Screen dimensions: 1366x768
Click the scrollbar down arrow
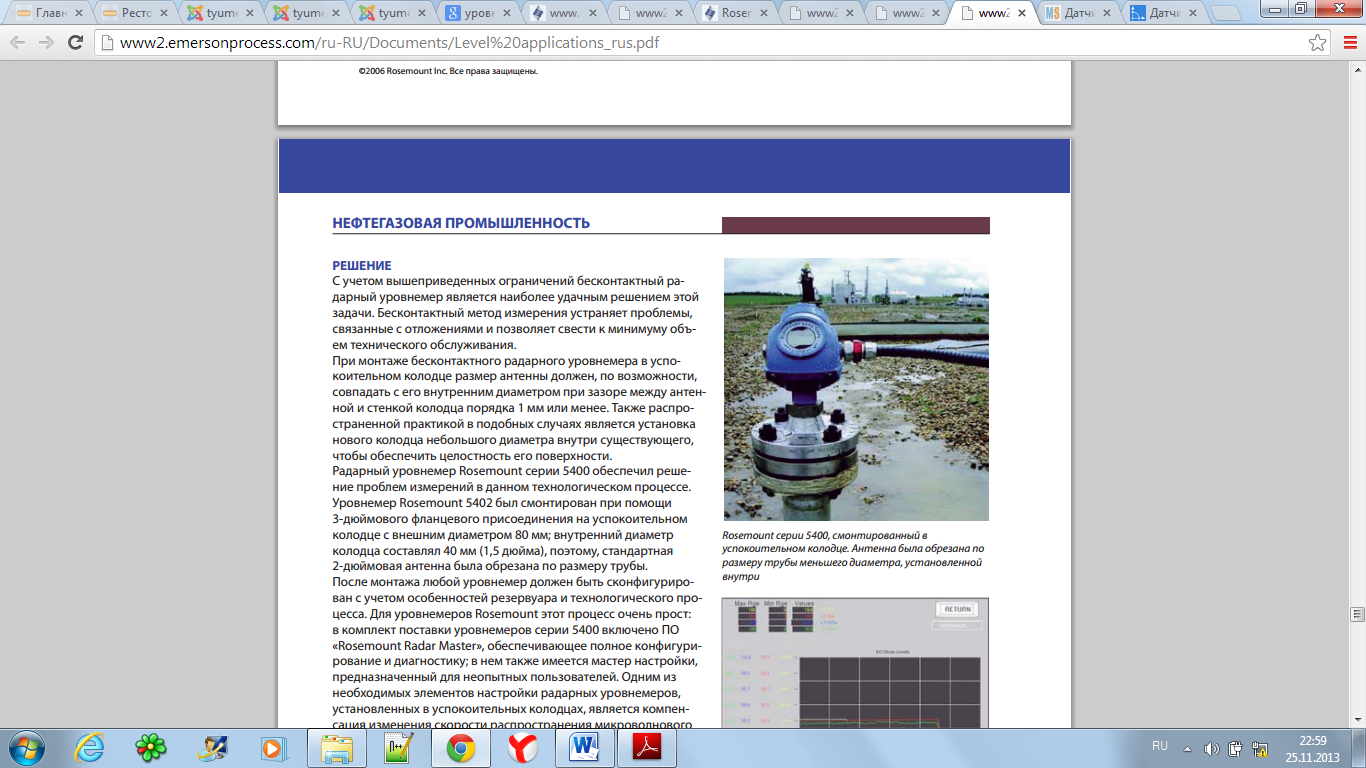[x=1357, y=720]
